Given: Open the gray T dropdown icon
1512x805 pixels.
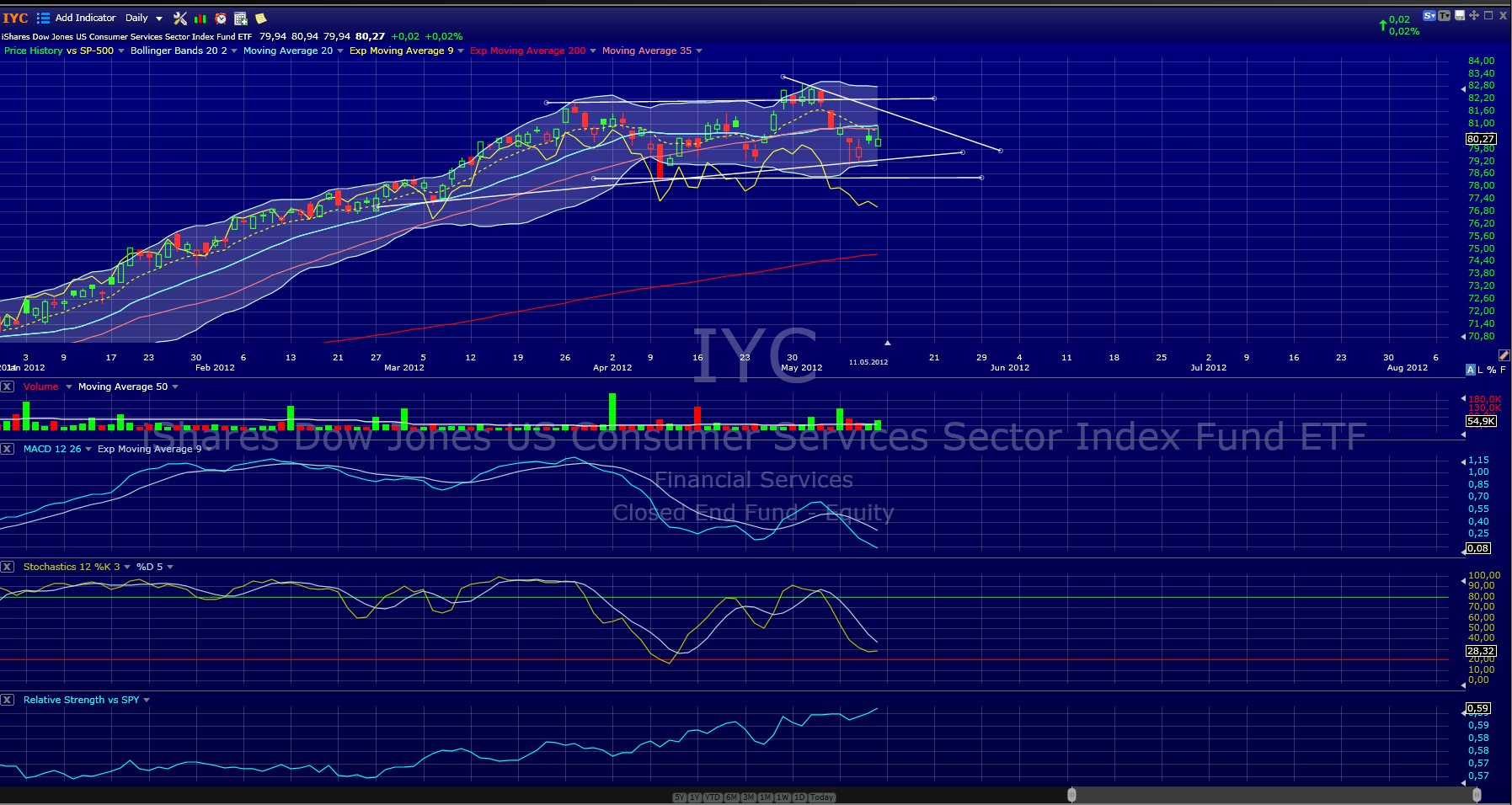Looking at the screenshot, I should tap(1445, 16).
